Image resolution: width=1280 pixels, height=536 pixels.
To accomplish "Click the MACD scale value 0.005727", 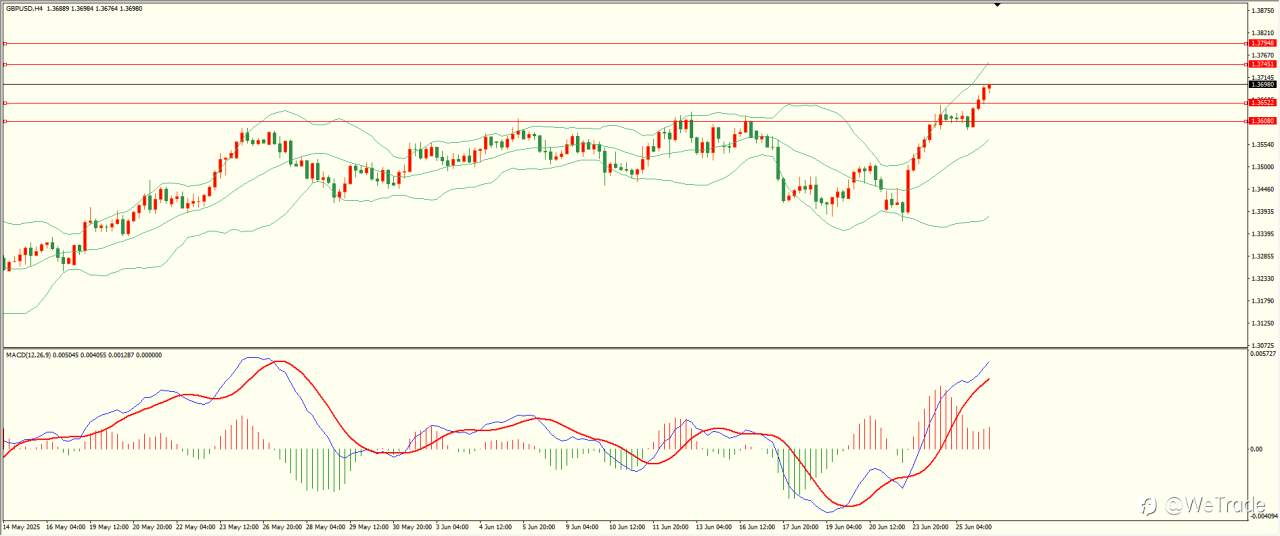I will tap(1263, 354).
